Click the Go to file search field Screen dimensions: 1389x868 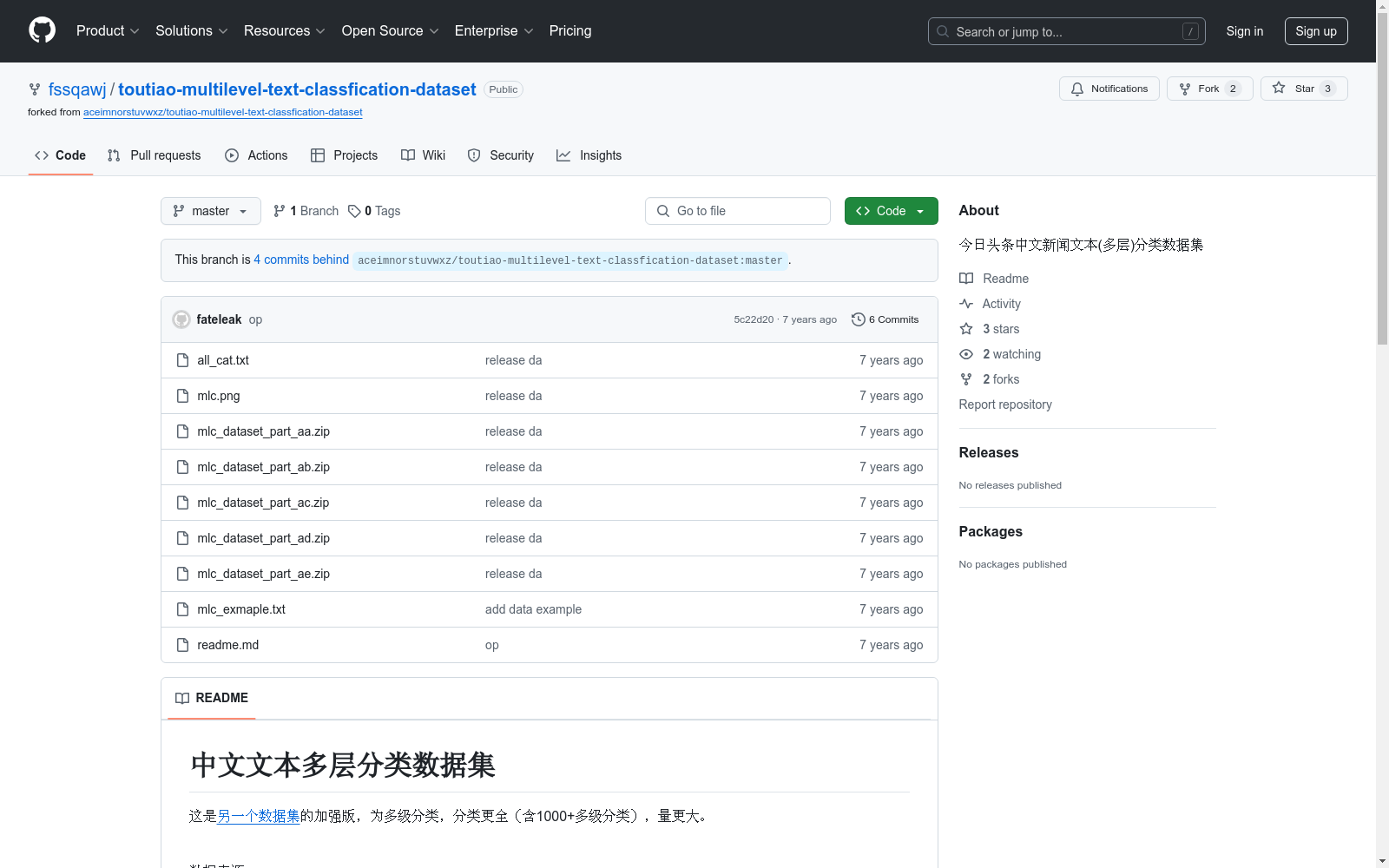click(738, 211)
